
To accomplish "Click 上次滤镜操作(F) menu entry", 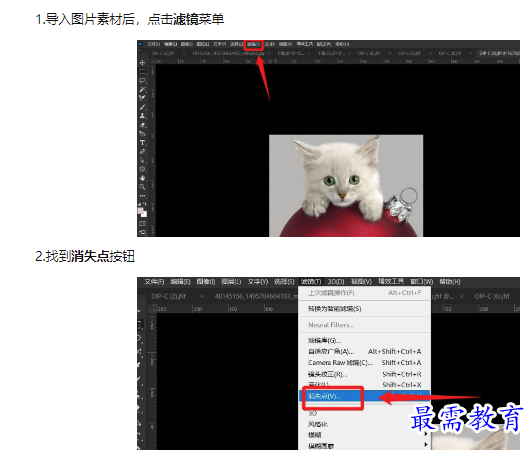I will (365, 293).
